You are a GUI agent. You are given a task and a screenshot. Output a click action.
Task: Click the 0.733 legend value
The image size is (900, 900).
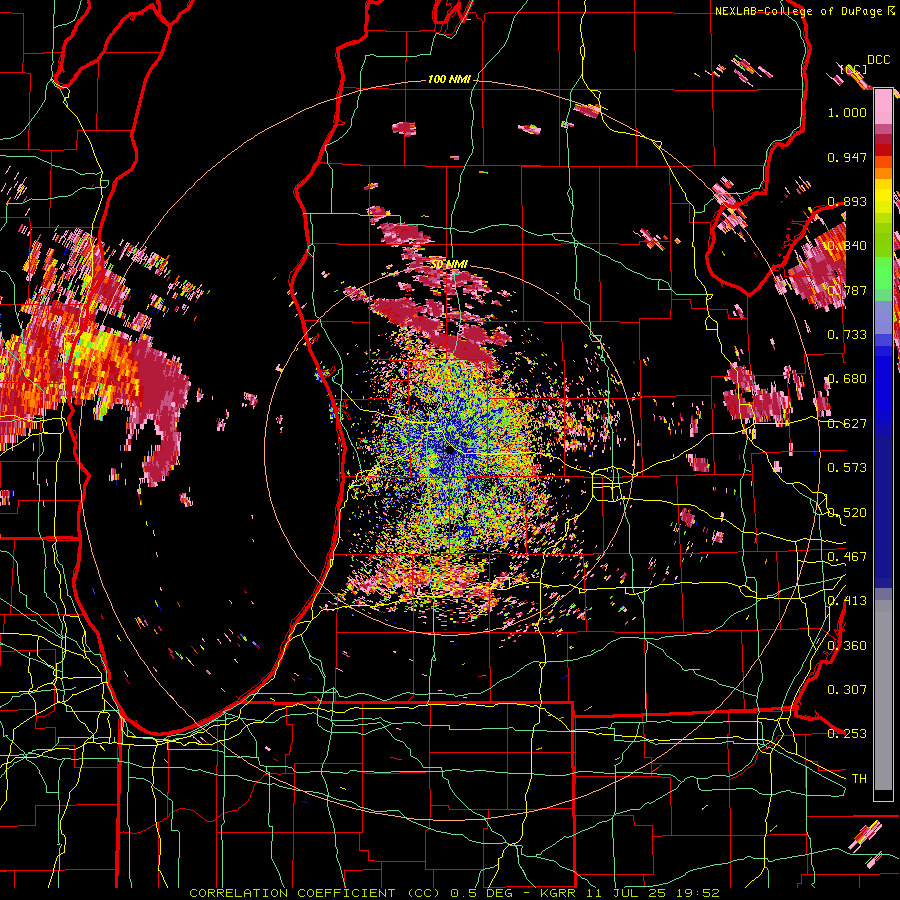[x=847, y=335]
